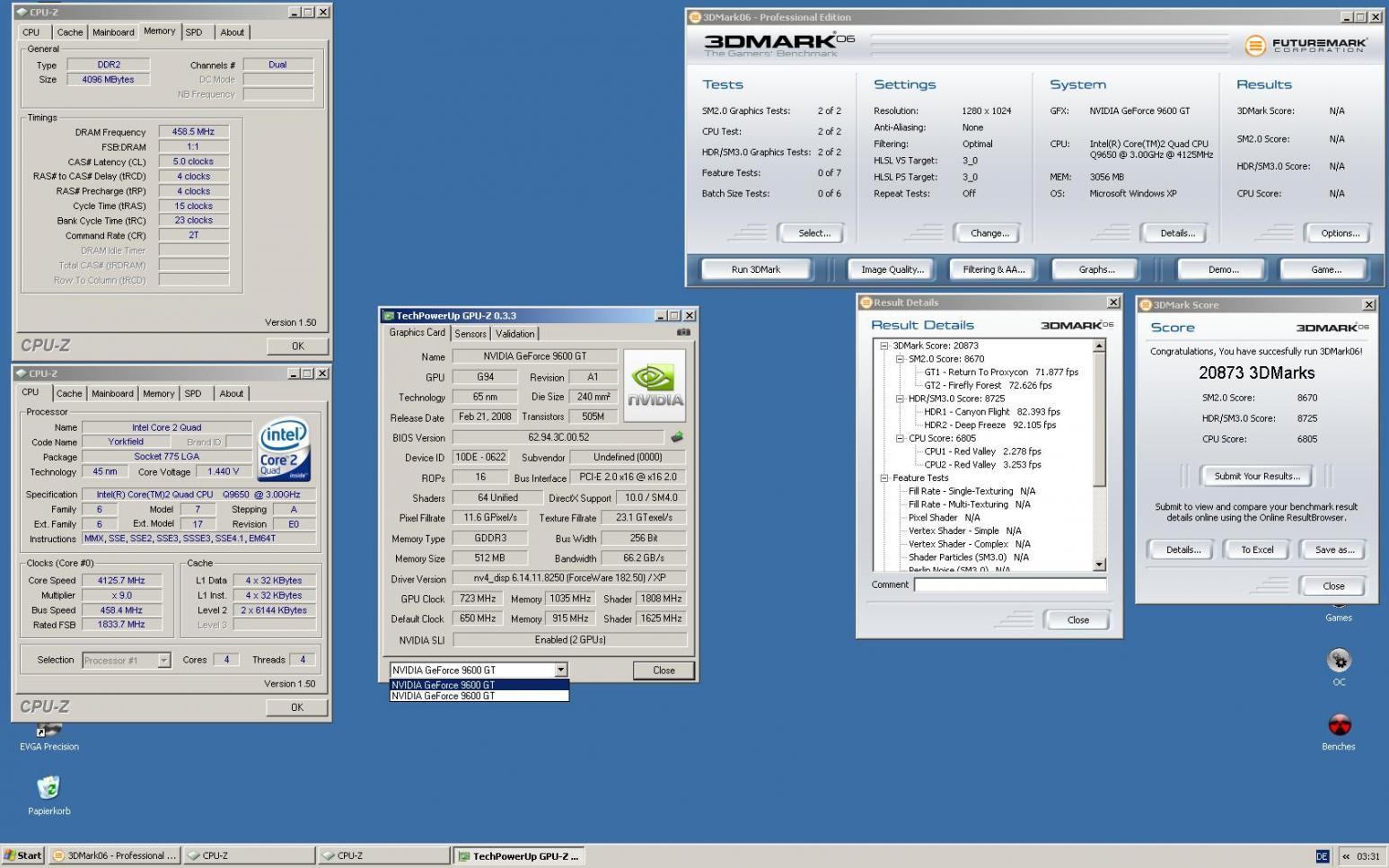Switch to TechPowerUp GPU-Z taskbar item
Screen dimensions: 1389x868
[519, 855]
